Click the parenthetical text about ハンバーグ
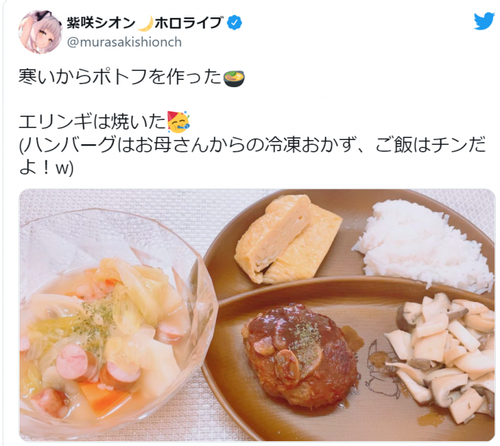This screenshot has width=500, height=446. pos(252,156)
